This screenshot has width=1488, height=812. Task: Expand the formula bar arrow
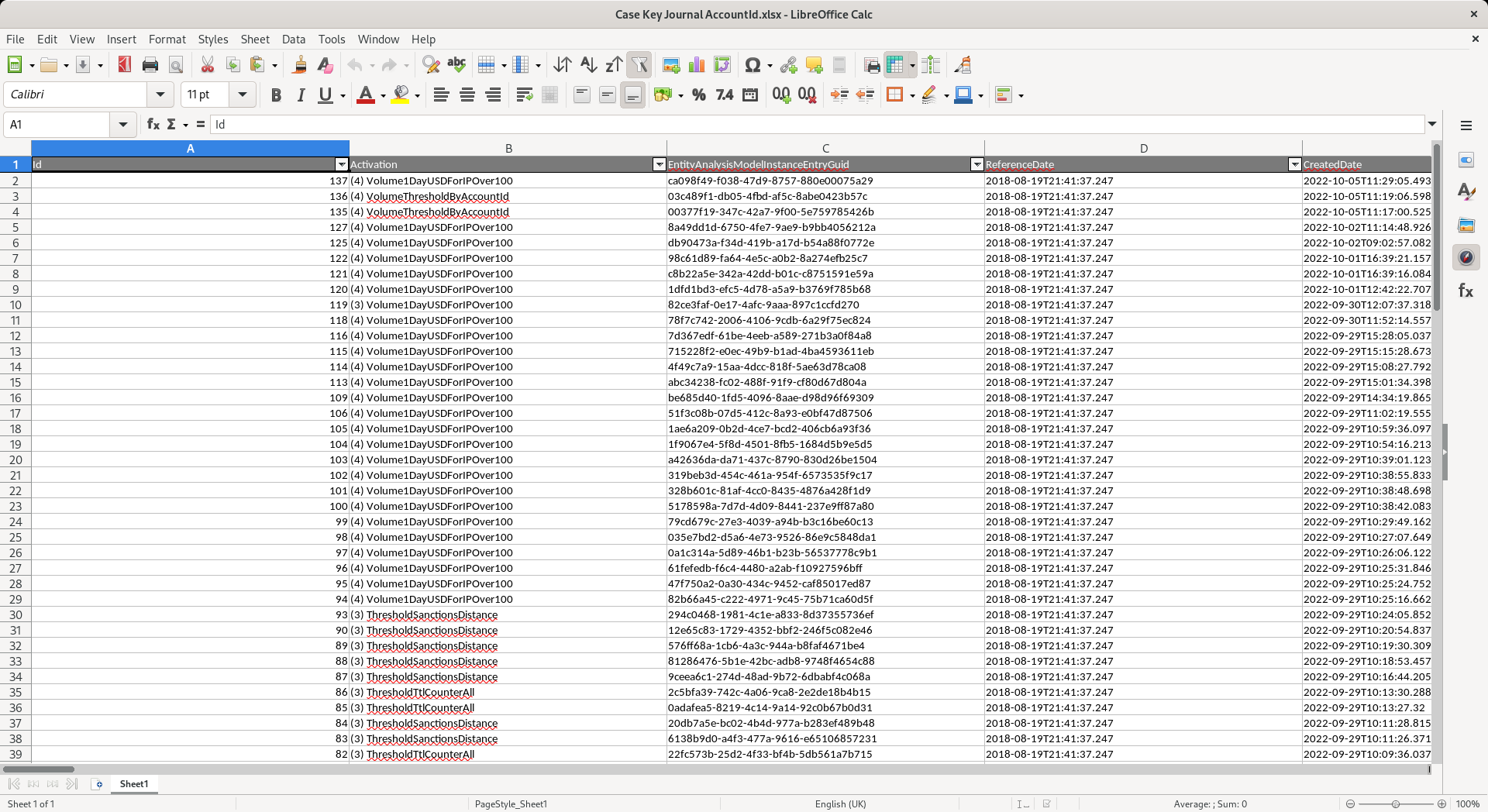coord(1432,124)
